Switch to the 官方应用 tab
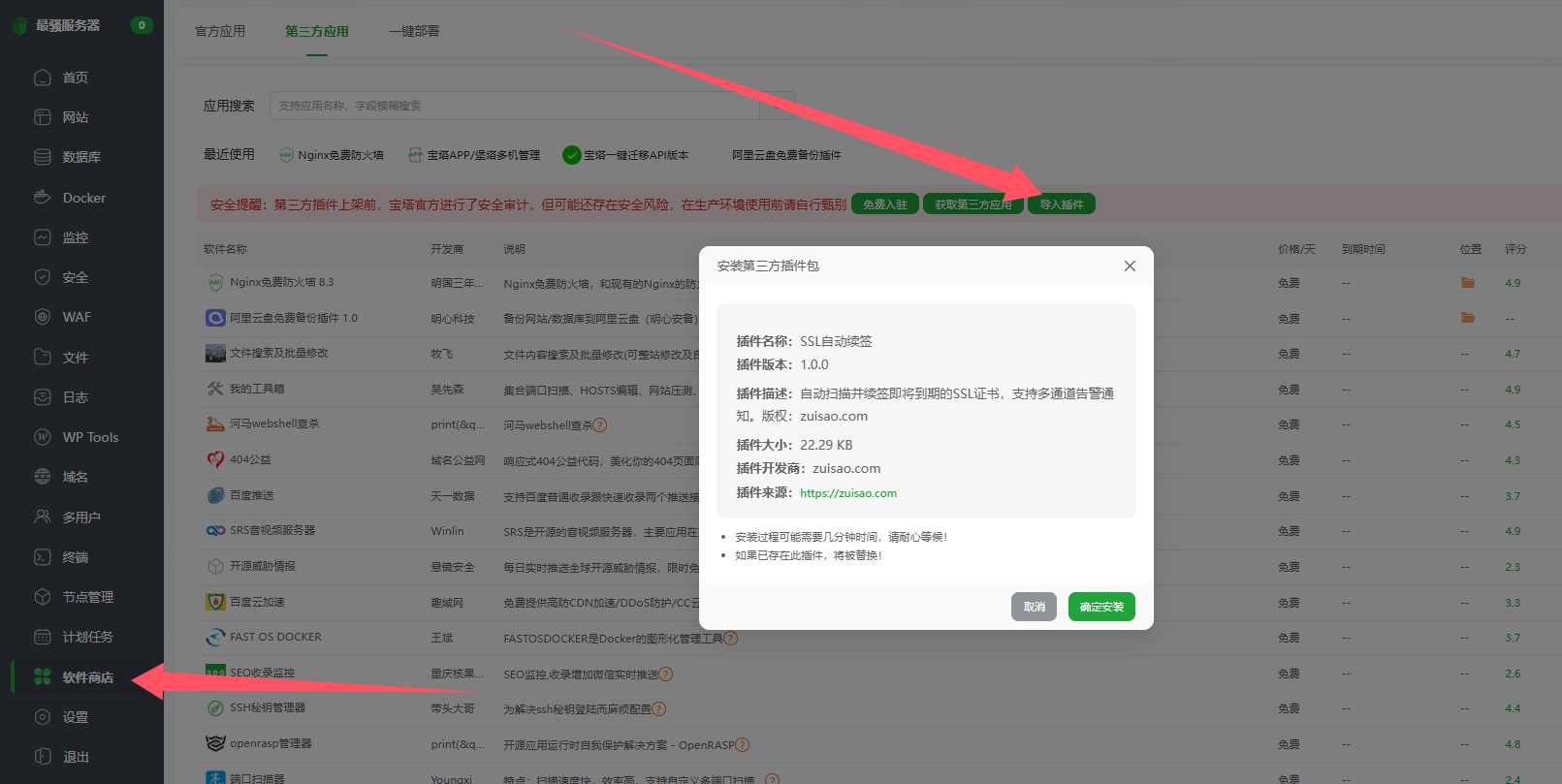 (220, 31)
